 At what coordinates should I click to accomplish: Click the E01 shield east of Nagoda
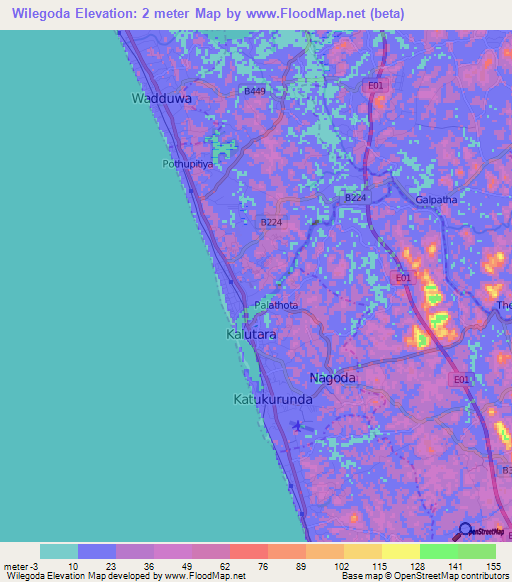pos(462,380)
